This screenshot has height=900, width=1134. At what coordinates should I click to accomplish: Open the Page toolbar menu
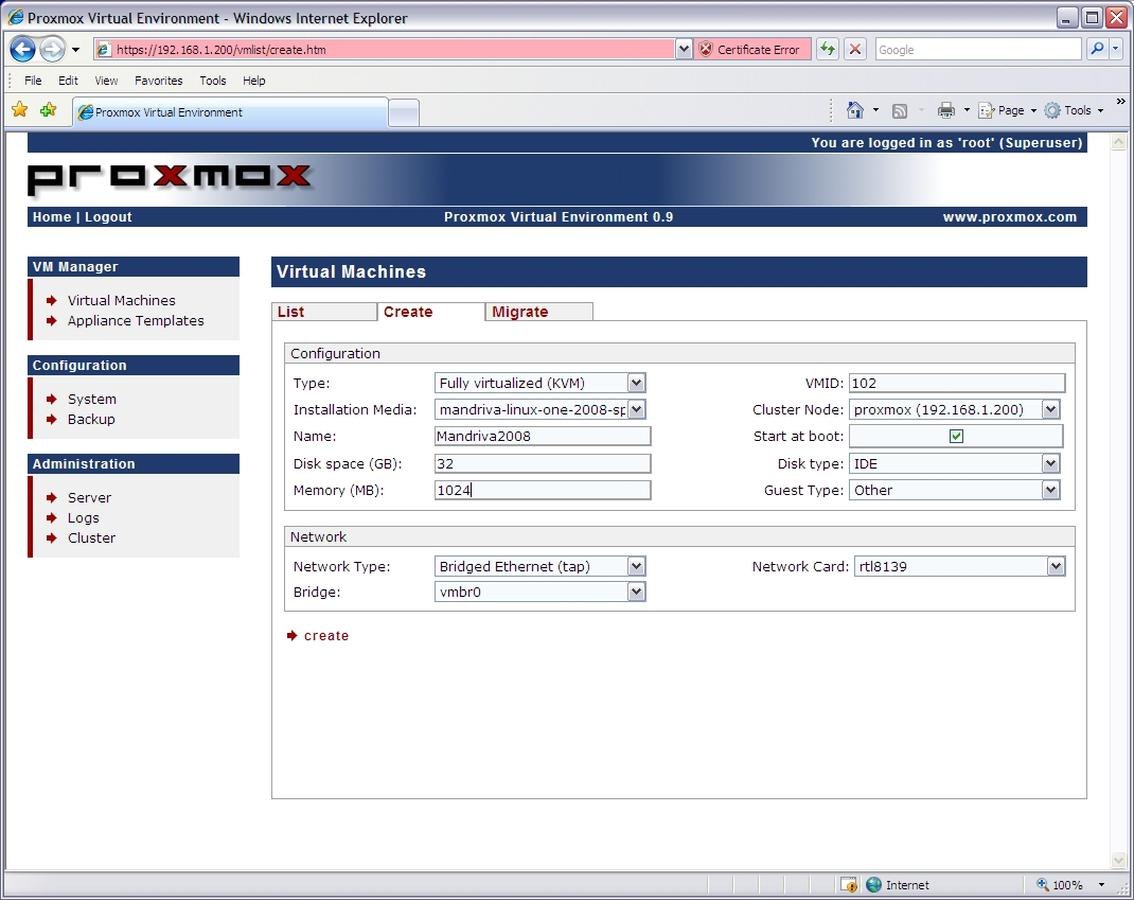(x=1007, y=110)
